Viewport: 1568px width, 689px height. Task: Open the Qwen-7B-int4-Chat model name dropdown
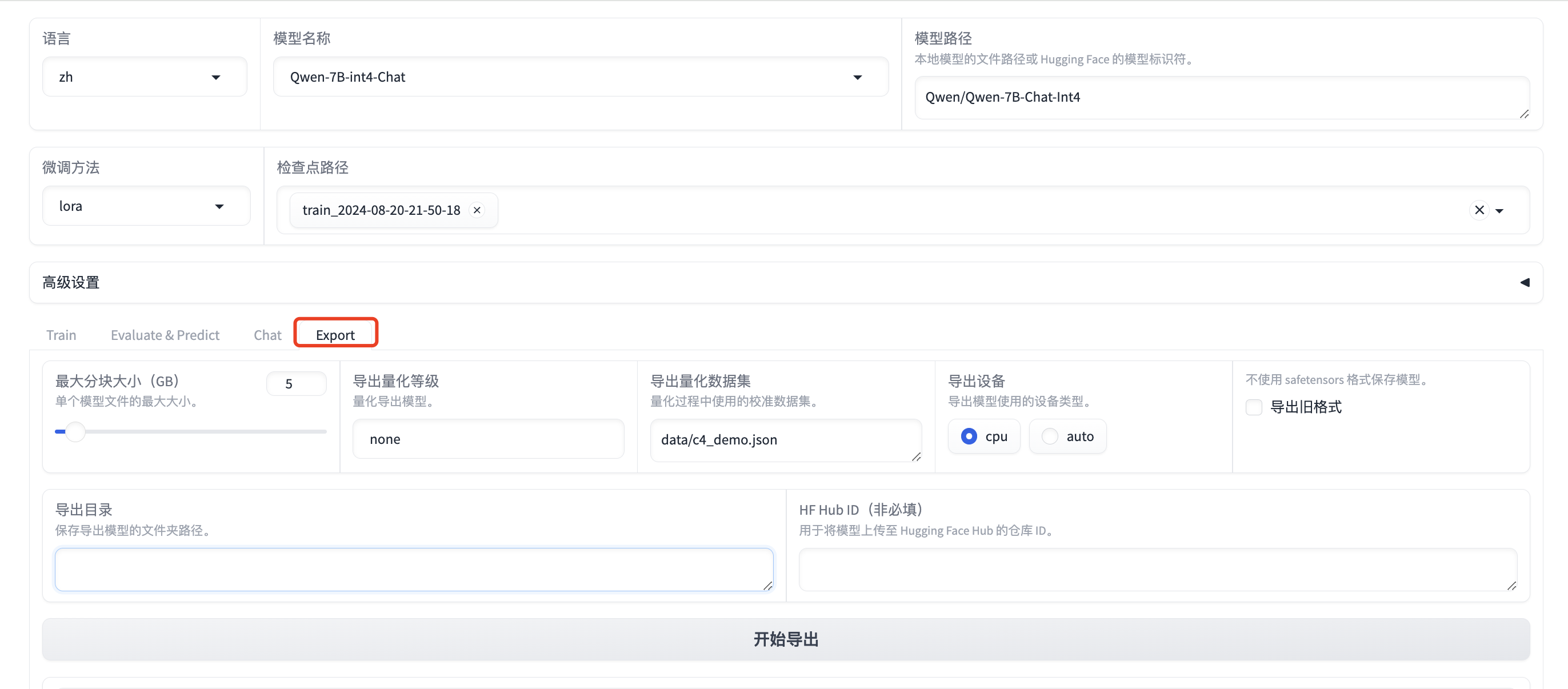coord(580,77)
